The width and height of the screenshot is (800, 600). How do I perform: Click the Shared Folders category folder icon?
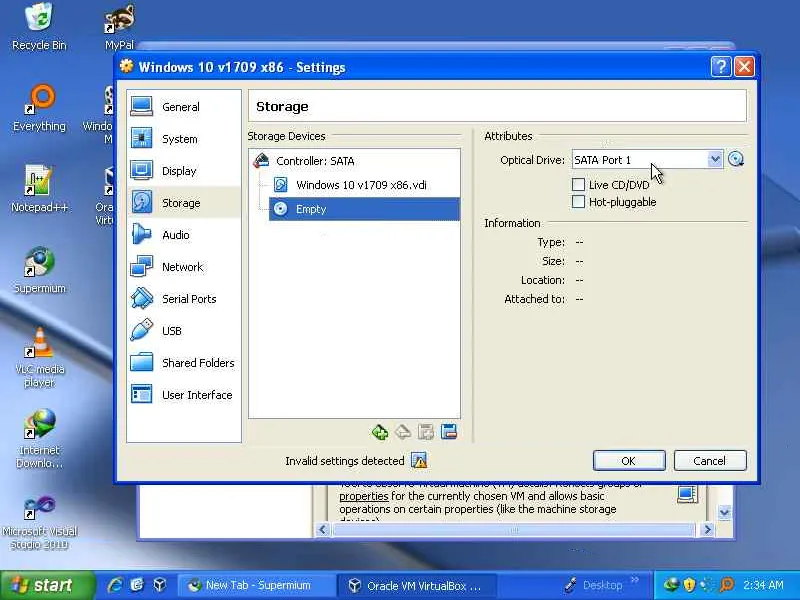pos(141,362)
